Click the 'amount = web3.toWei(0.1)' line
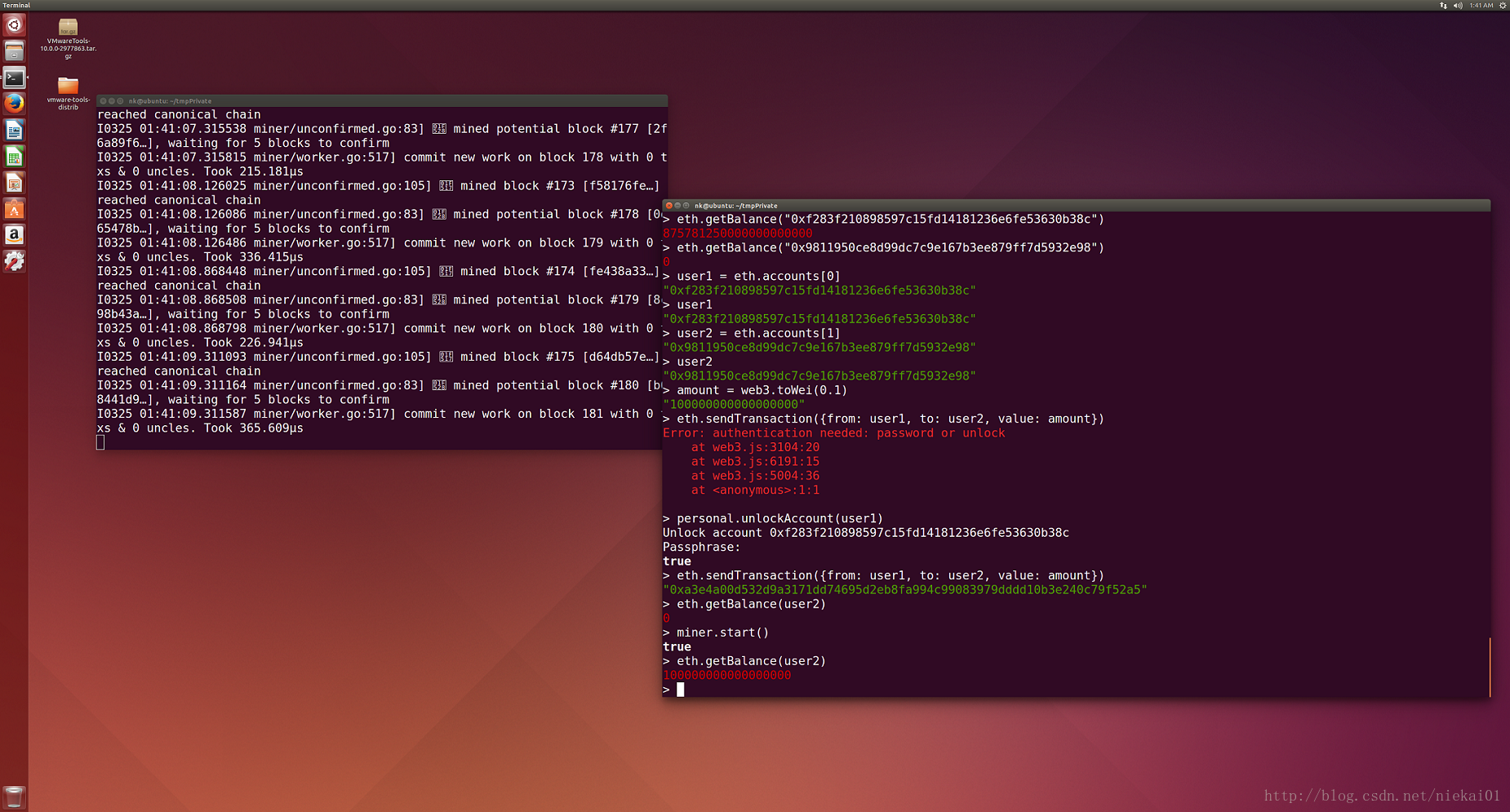The image size is (1510, 812). 755,390
